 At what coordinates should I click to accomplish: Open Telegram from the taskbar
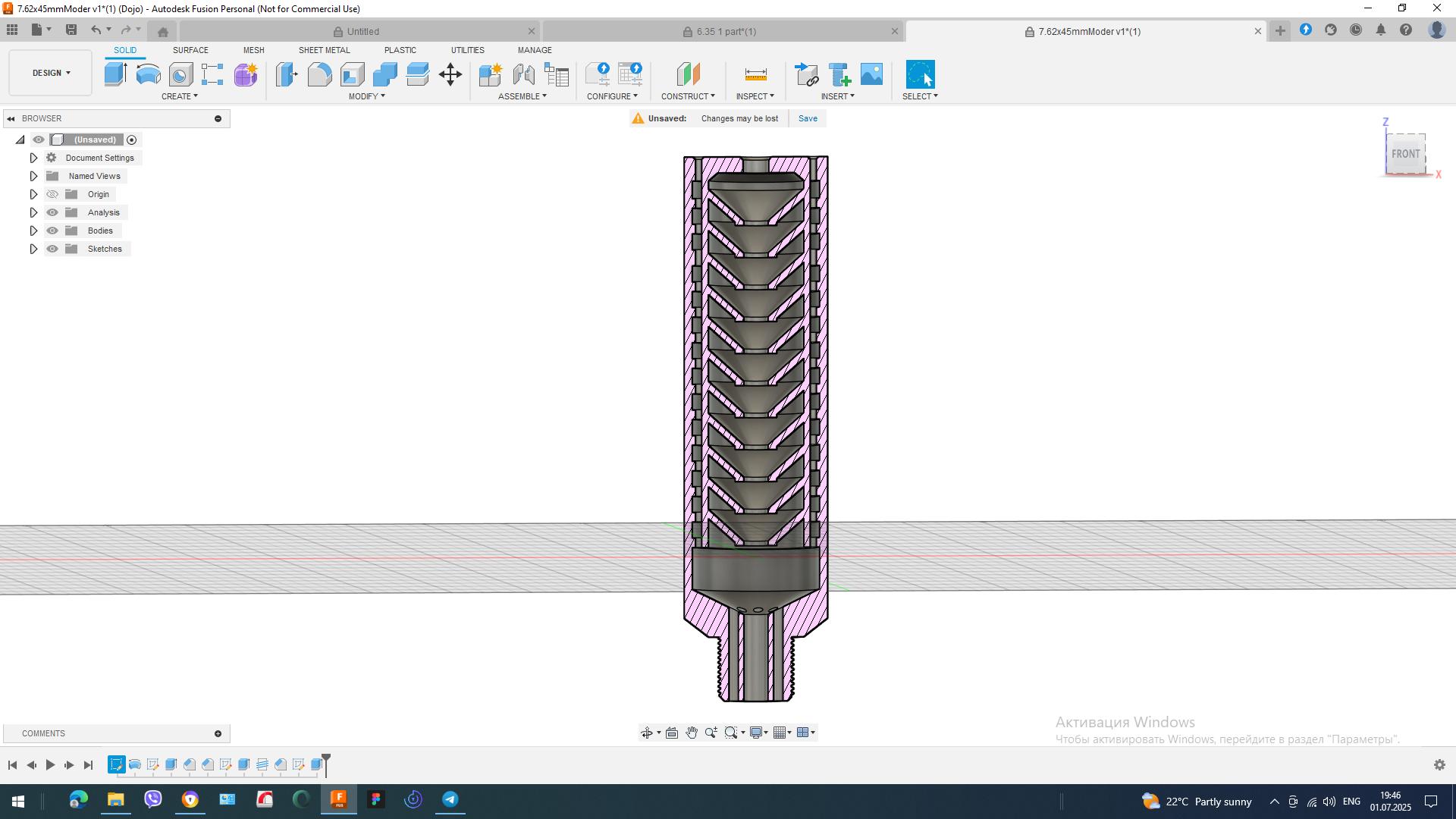coord(450,799)
